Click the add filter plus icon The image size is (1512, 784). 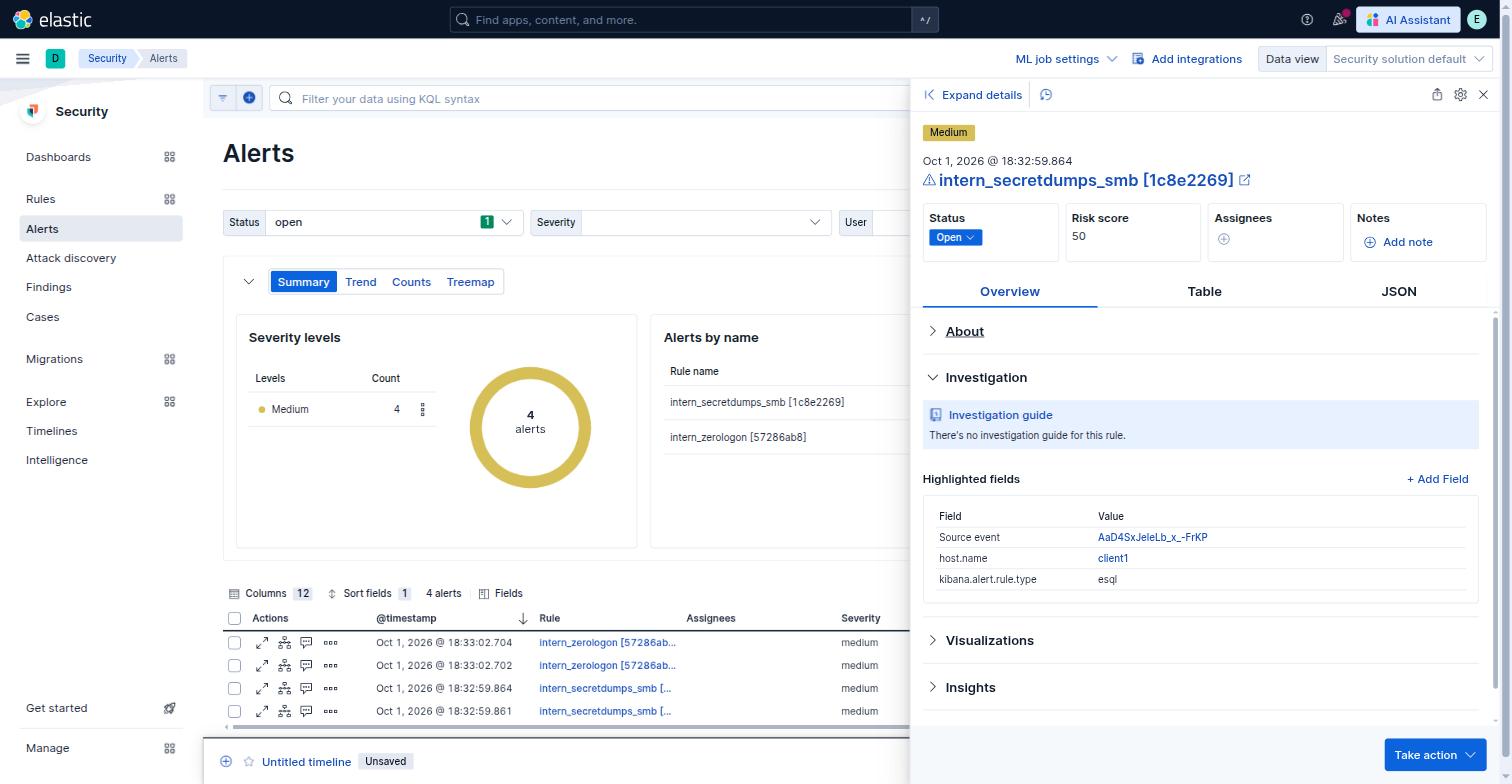[249, 98]
